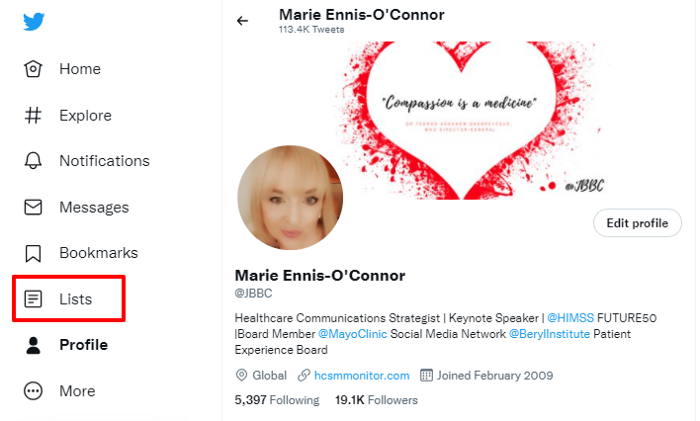View the 5,397 Following list
The height and width of the screenshot is (421, 700).
(277, 400)
